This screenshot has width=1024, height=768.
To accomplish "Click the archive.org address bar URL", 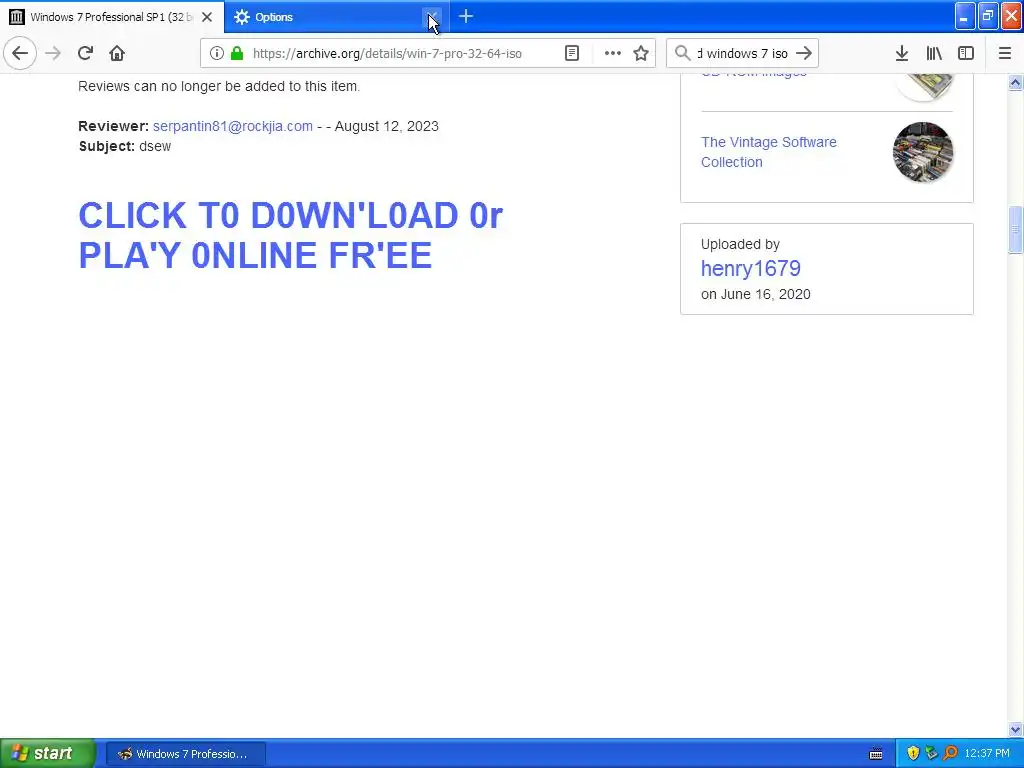I will pos(387,54).
